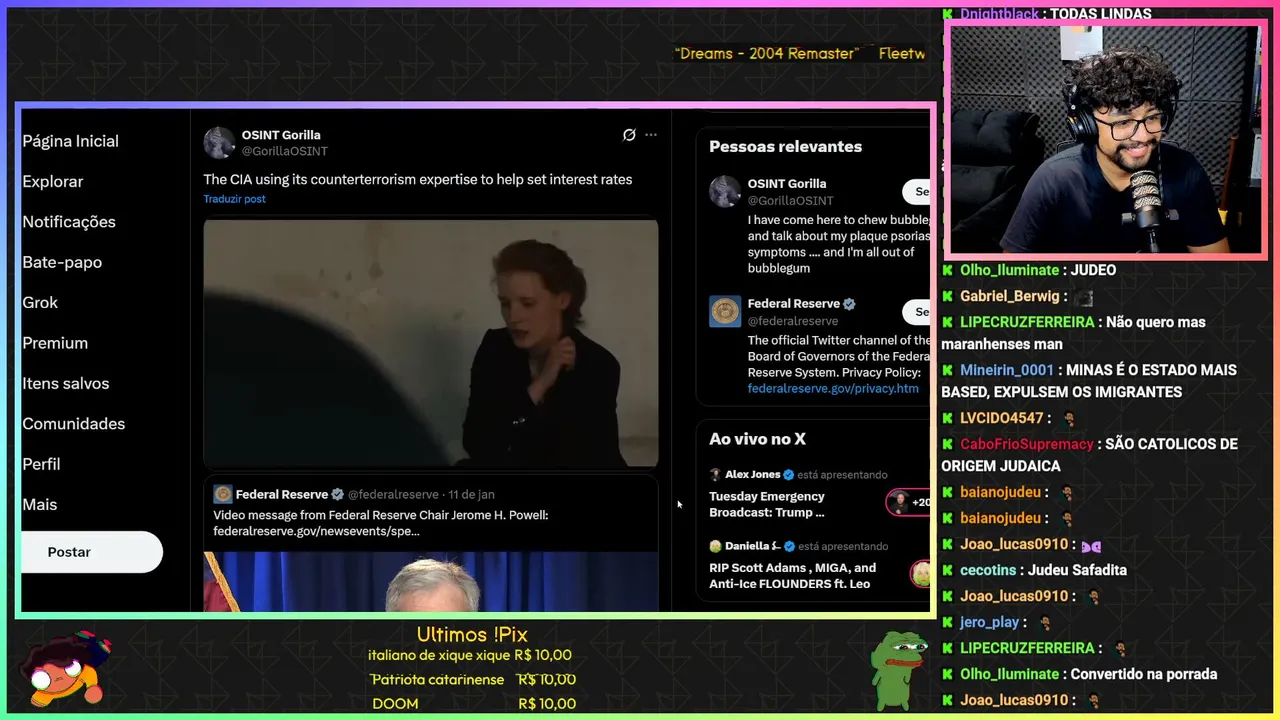Screen dimensions: 1280x720
Task: Click the Pessoas relevantes heading
Action: 785,146
